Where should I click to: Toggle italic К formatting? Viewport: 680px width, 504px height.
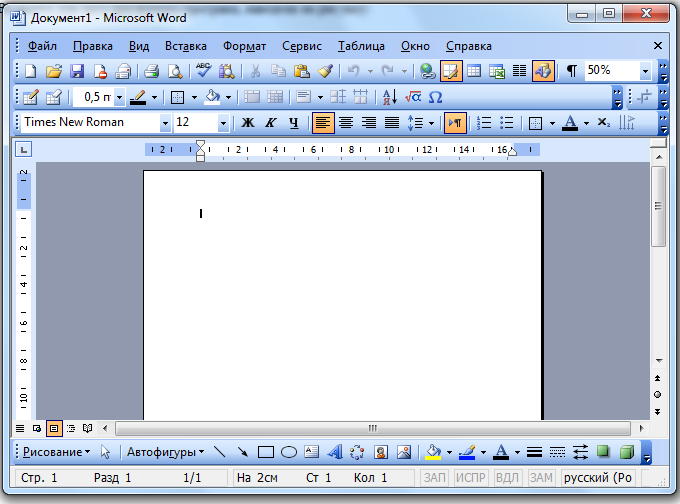tap(271, 123)
